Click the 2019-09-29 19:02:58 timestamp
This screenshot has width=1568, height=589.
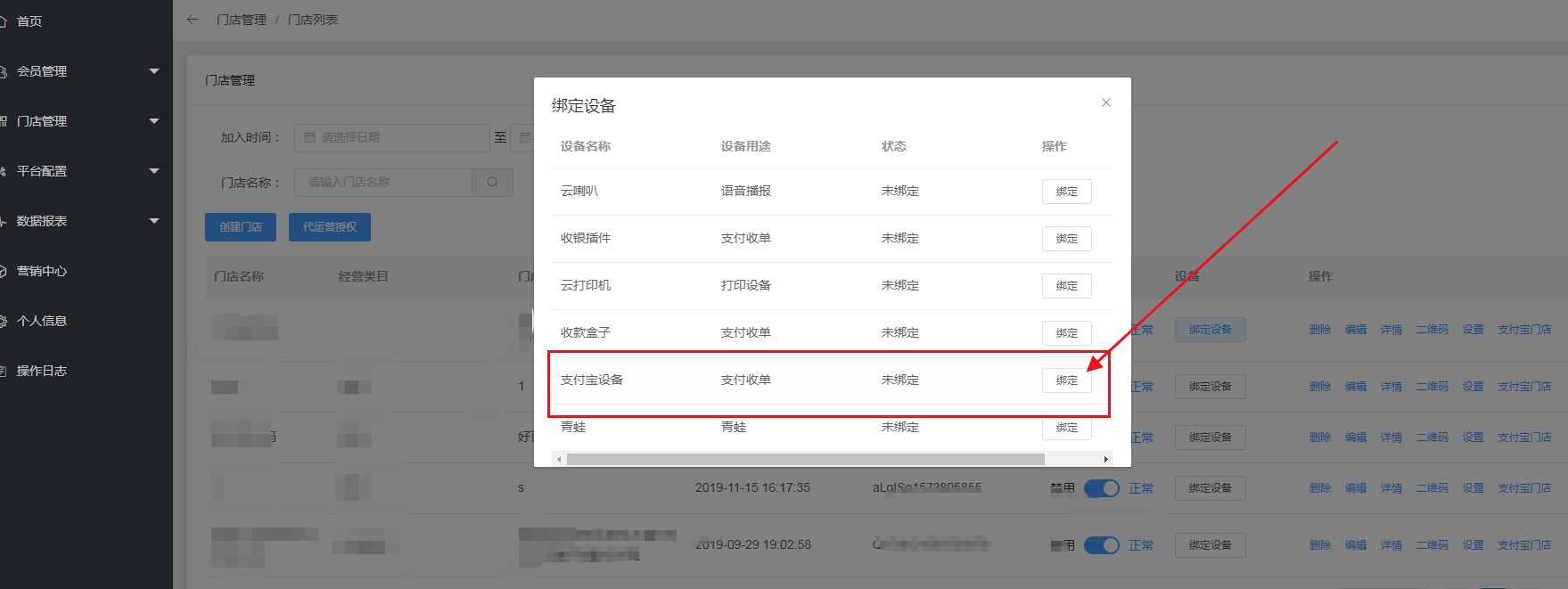[x=752, y=544]
